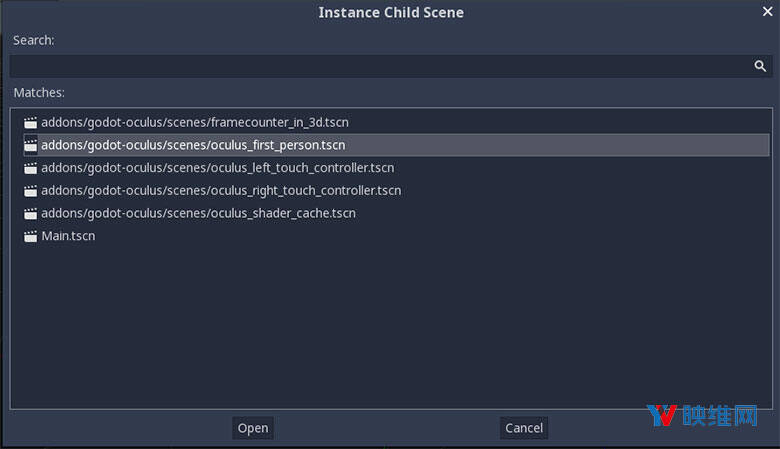Click the scene icon beside oculus_left_touch_controller.tscn
The height and width of the screenshot is (449, 780).
(x=31, y=168)
